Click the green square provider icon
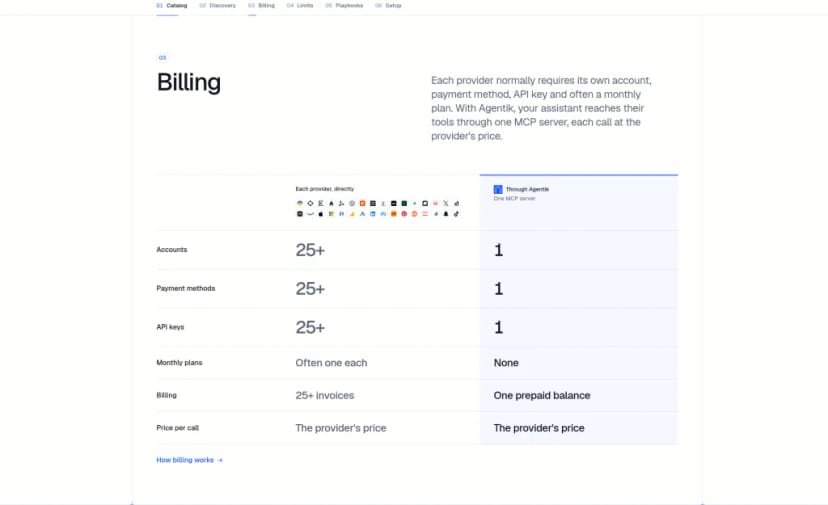Viewport: 828px width, 505px height. 331,214
